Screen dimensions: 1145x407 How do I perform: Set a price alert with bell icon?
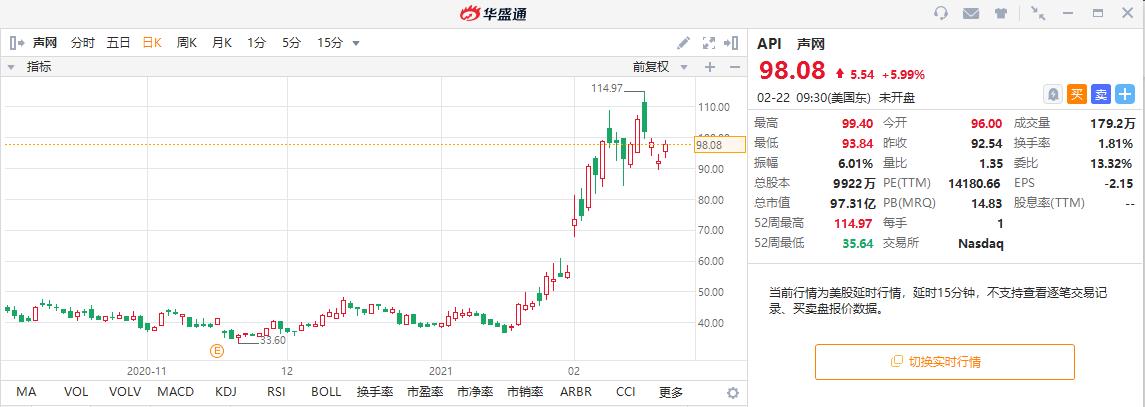click(x=1053, y=94)
